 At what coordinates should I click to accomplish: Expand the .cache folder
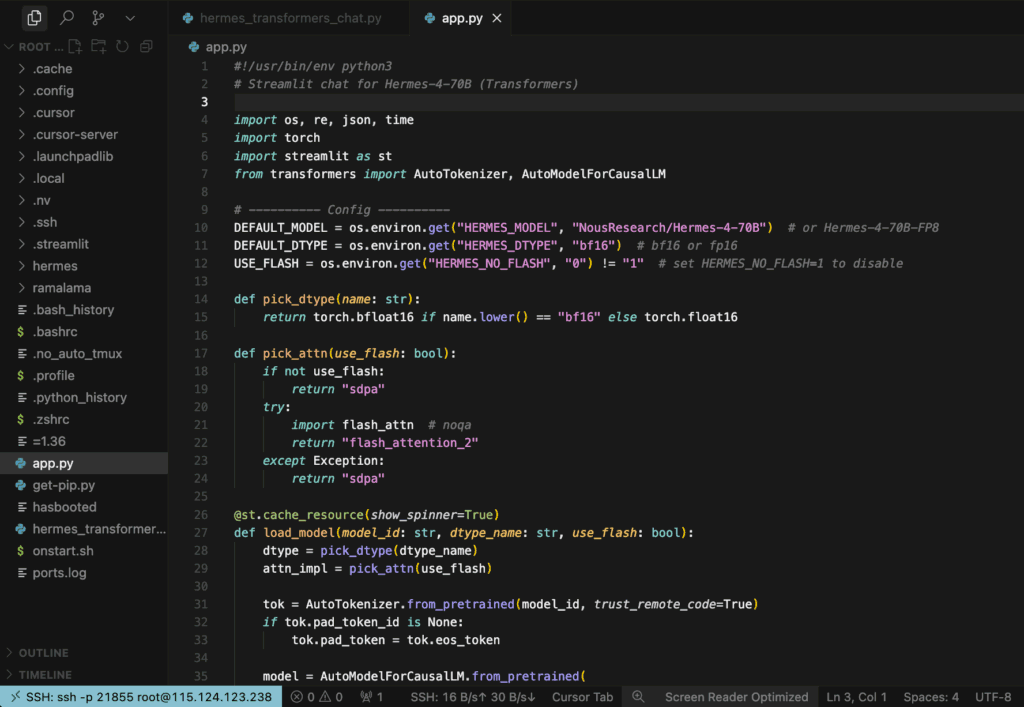tap(84, 69)
